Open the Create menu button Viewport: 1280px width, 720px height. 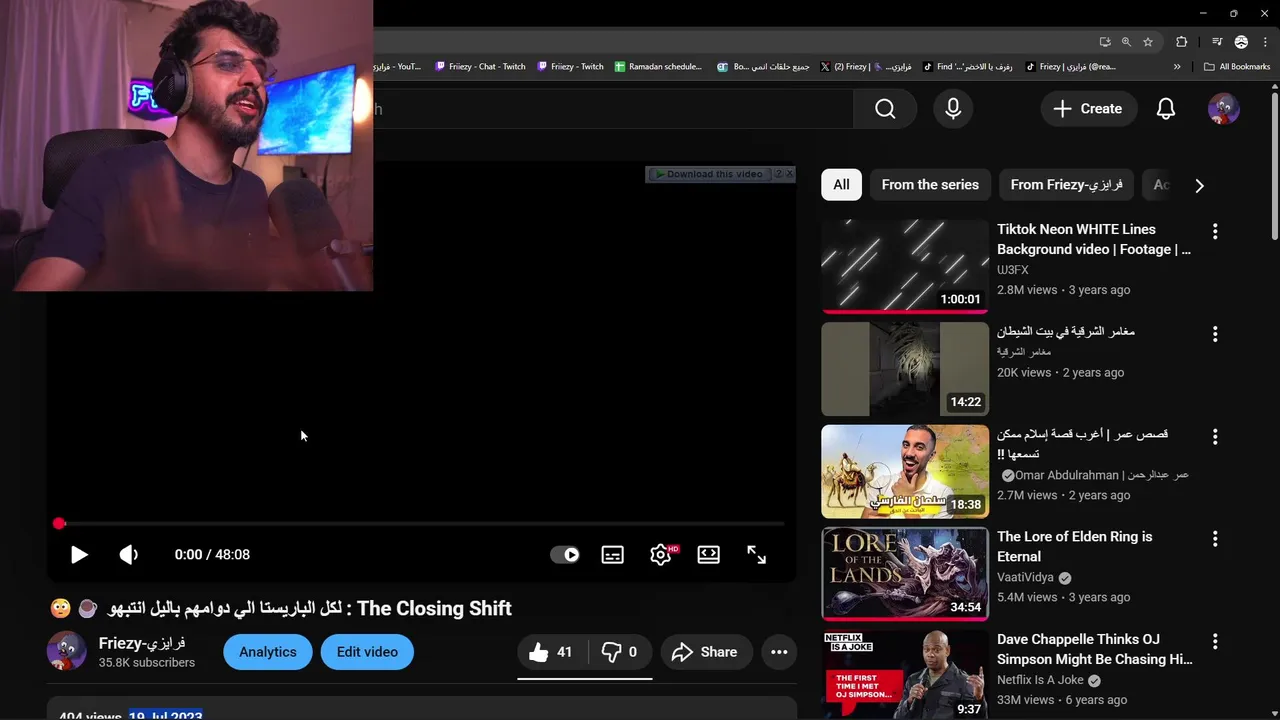1088,109
